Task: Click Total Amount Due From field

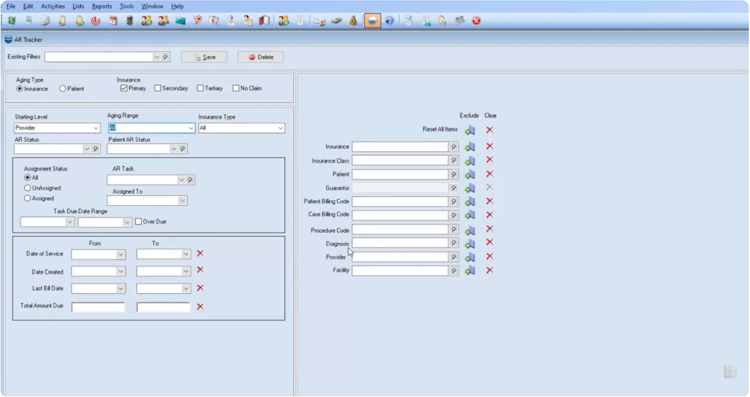Action: tap(98, 307)
